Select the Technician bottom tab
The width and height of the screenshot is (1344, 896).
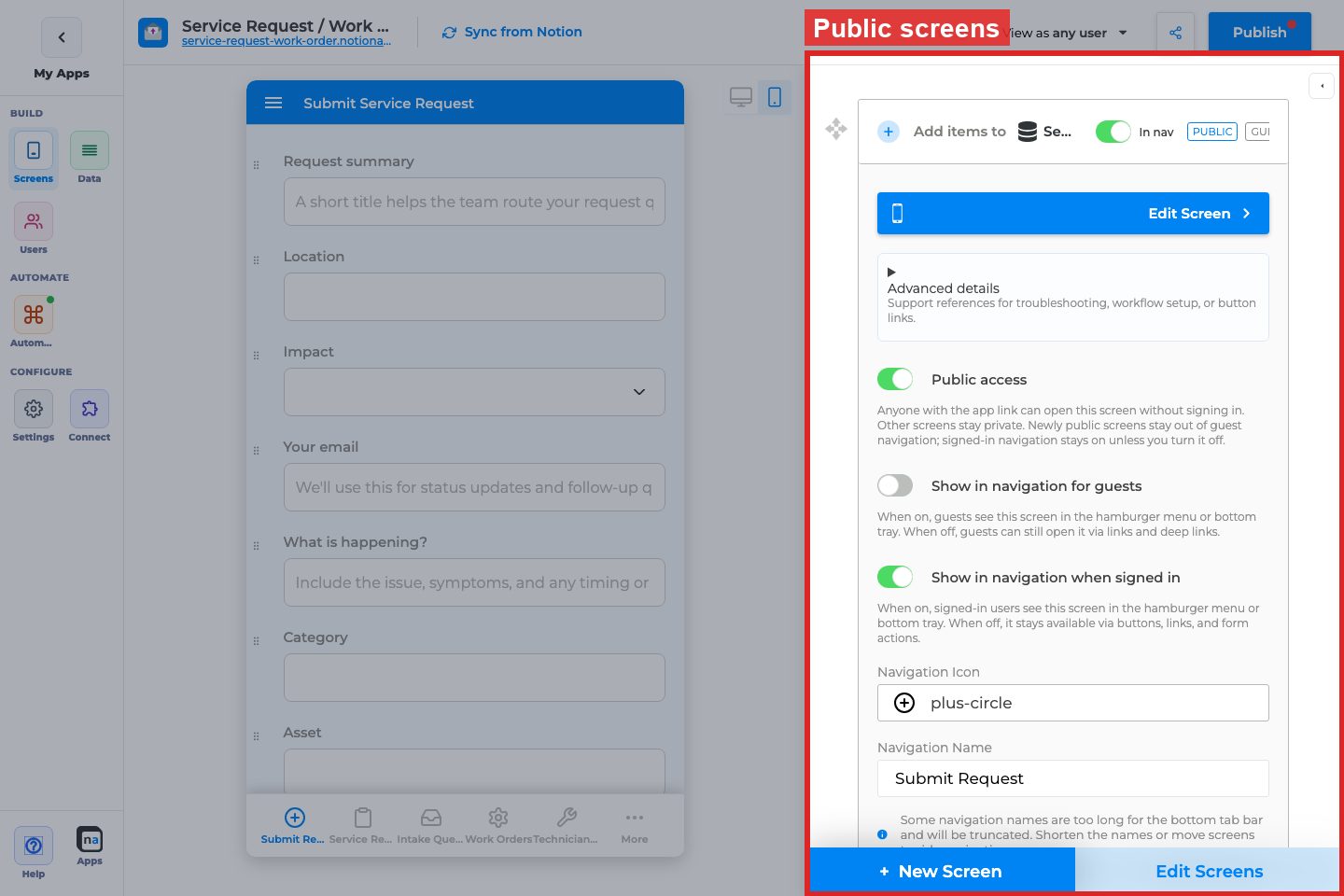[566, 826]
